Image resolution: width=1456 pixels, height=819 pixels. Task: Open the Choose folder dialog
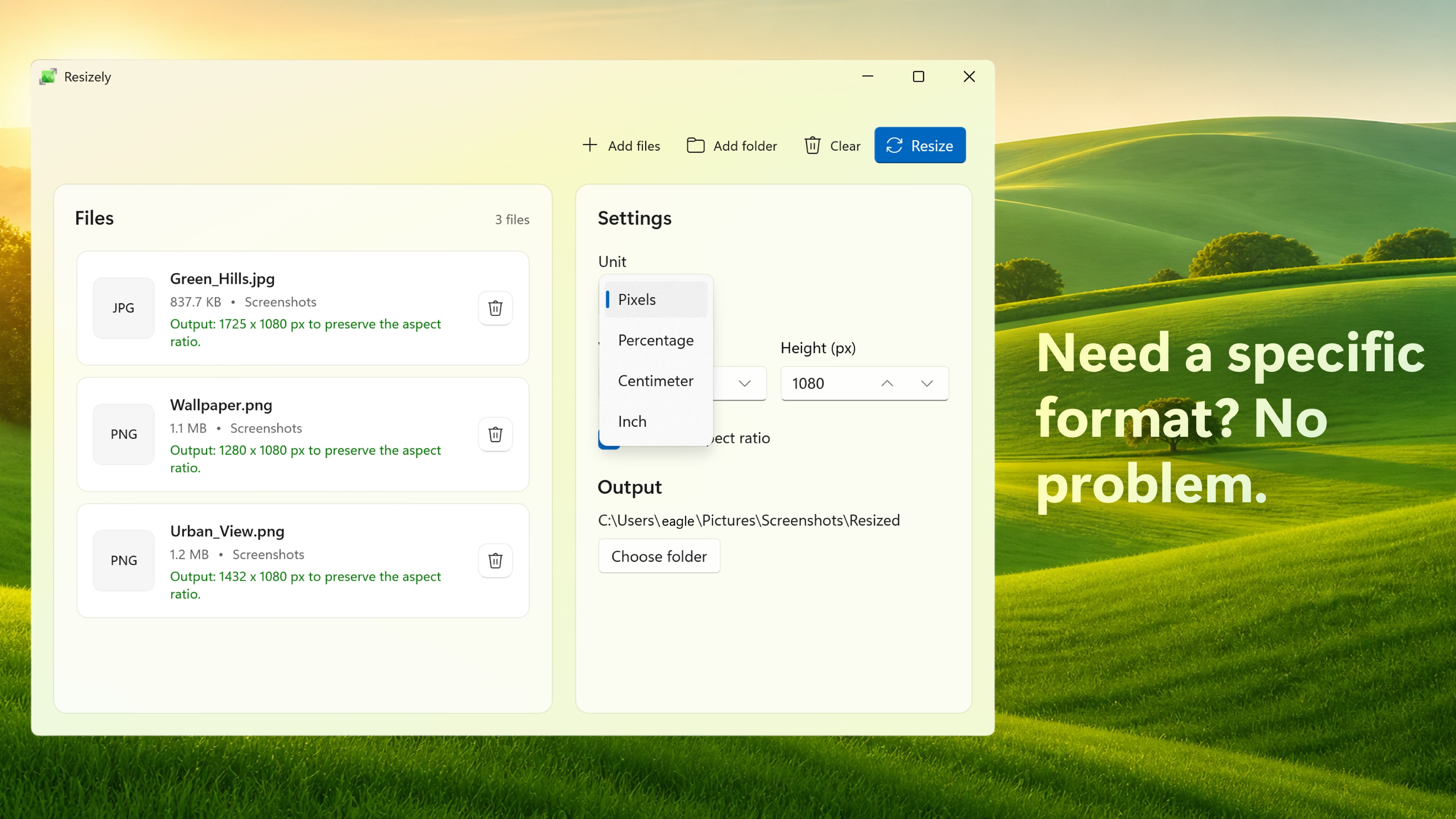coord(659,556)
